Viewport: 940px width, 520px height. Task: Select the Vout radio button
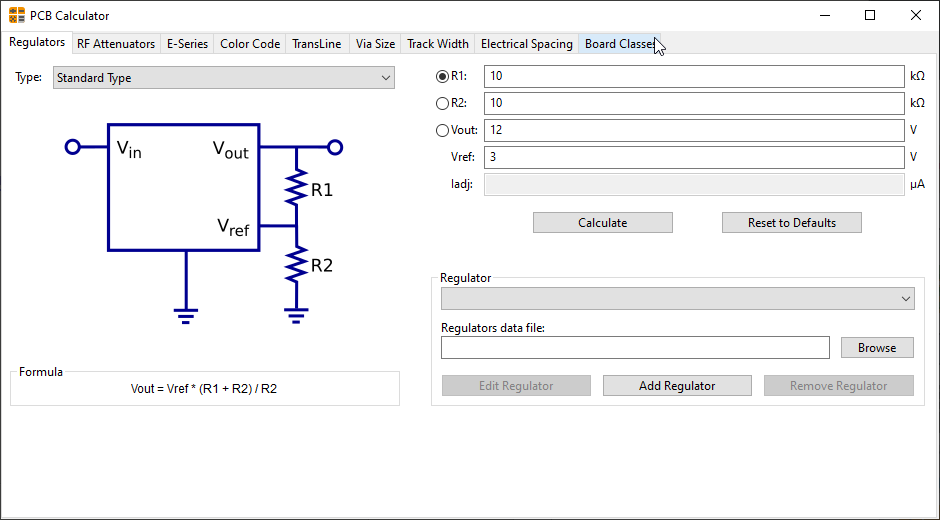click(x=443, y=130)
